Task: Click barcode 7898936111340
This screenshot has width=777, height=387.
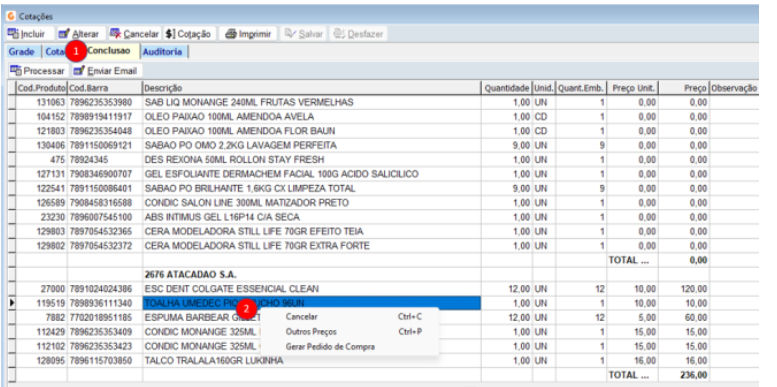Action: coord(101,303)
